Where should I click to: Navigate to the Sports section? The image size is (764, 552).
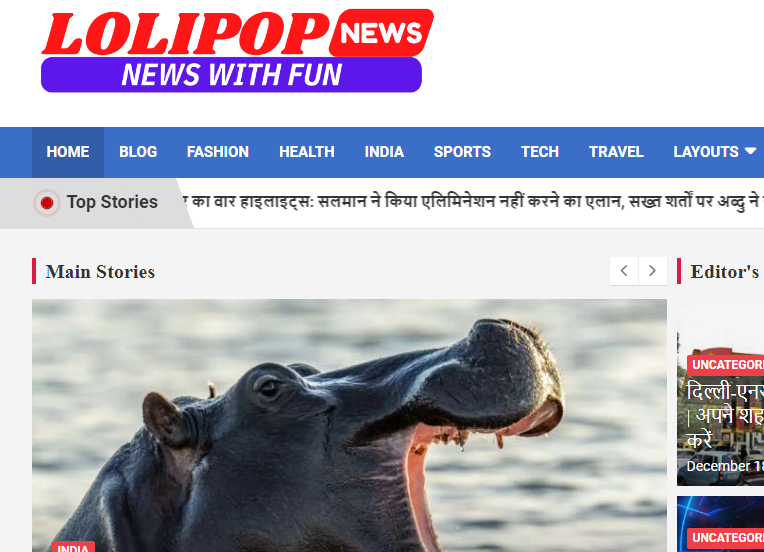pyautogui.click(x=462, y=152)
